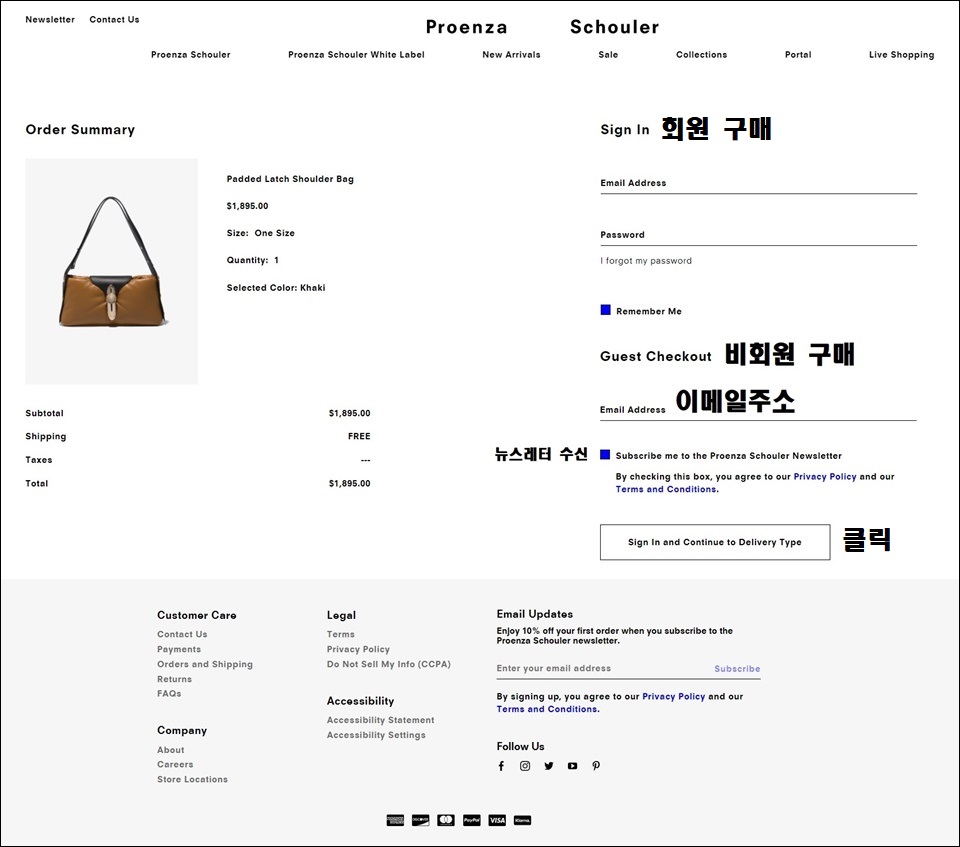Open Terms and Conditions under newsletter checkbox
Image resolution: width=960 pixels, height=847 pixels.
(667, 489)
